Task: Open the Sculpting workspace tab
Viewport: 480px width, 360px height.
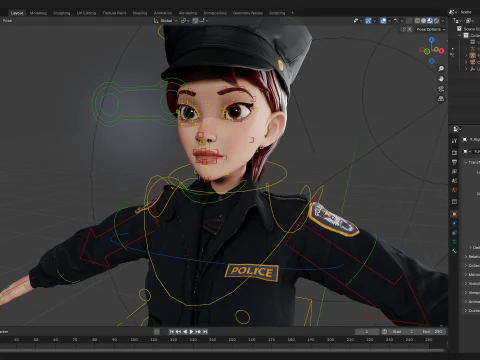Action: tap(62, 13)
